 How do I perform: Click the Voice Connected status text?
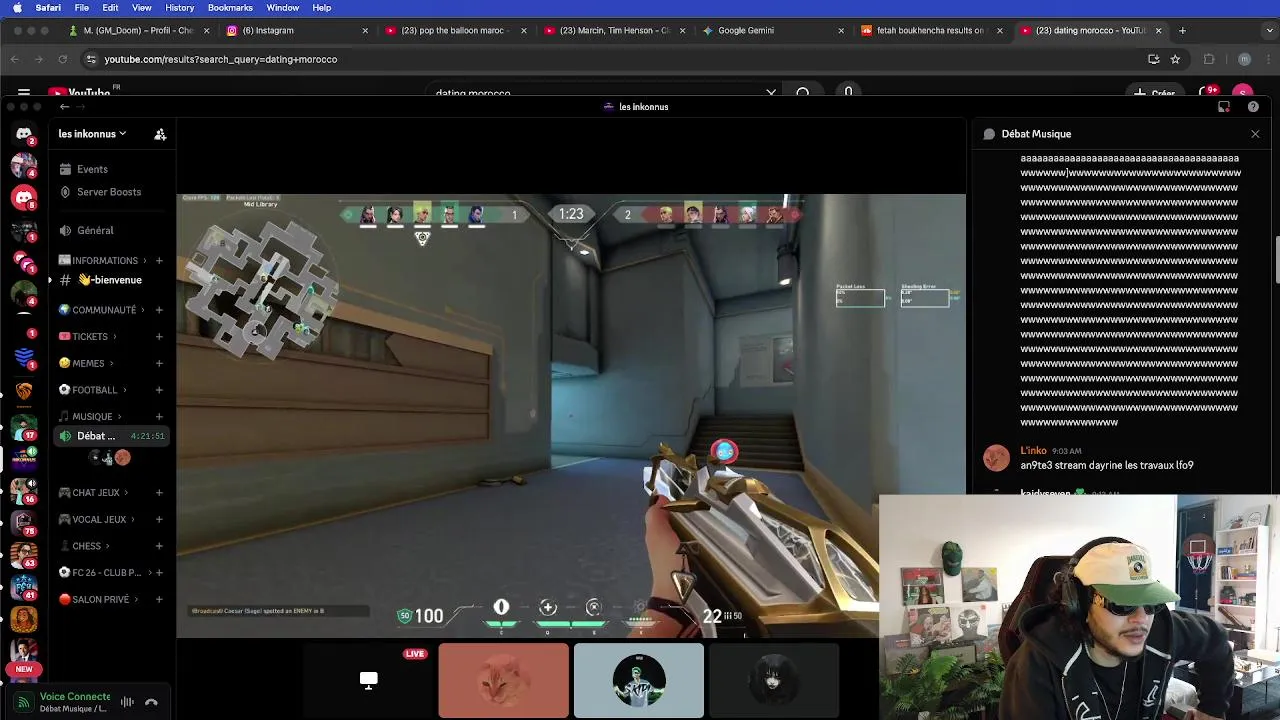coord(75,696)
